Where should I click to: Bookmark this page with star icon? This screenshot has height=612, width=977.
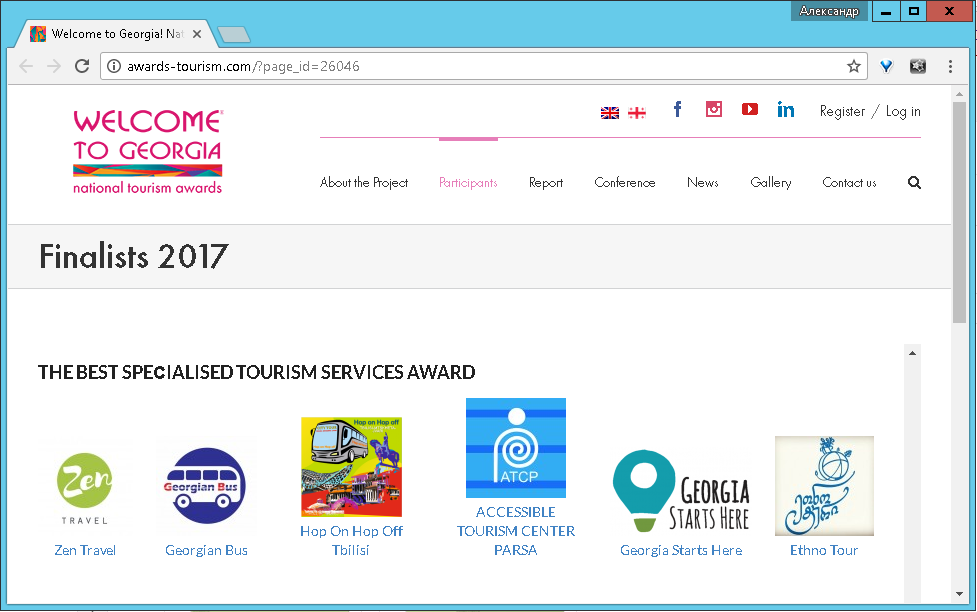pos(853,67)
